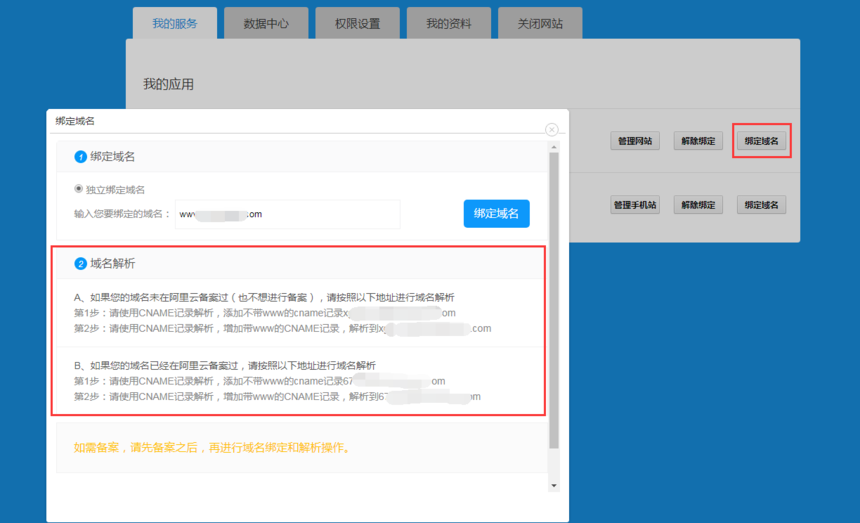Open the 我的服务 tab

point(175,23)
